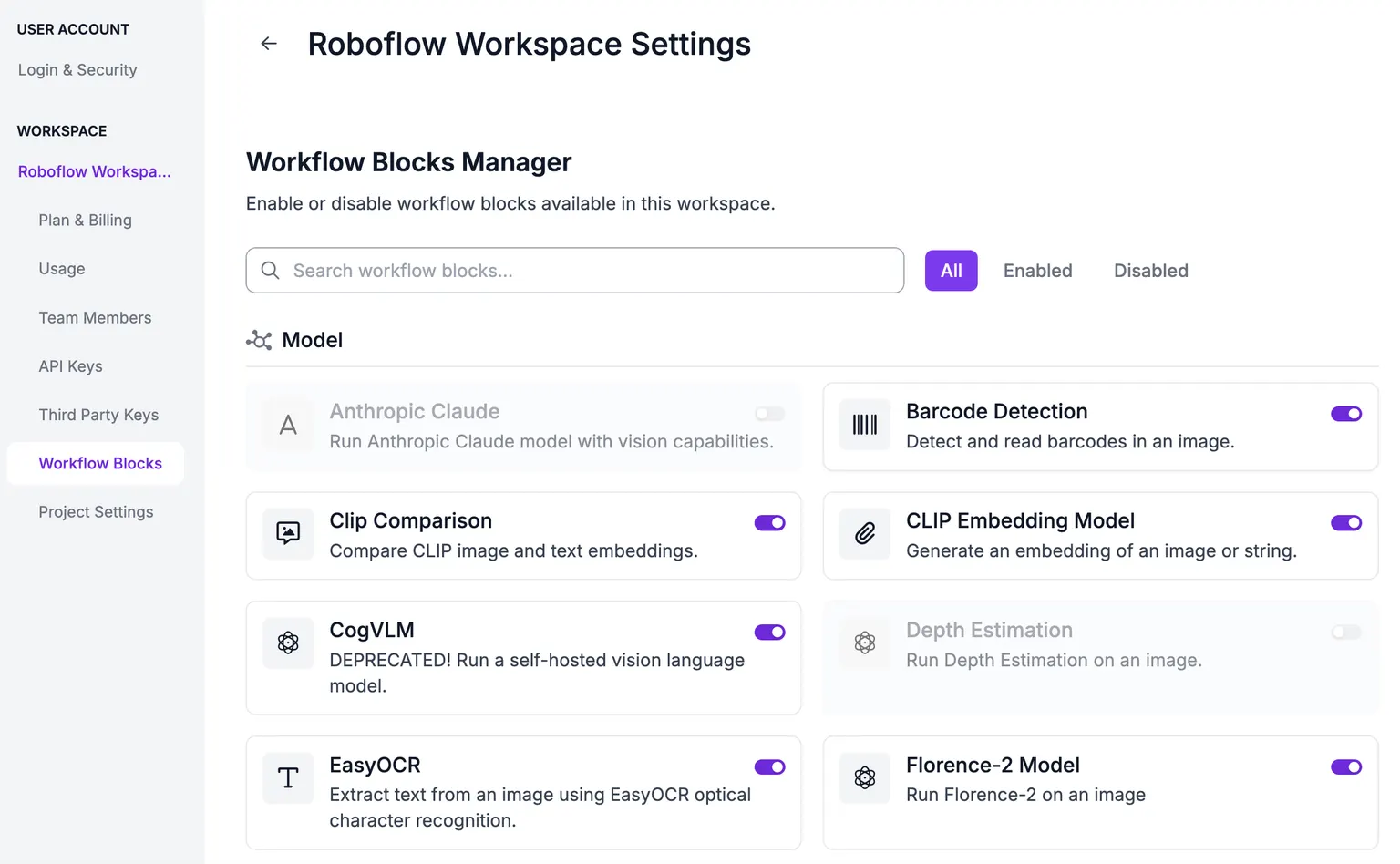Screen dimensions: 1400x864
Task: Click the back arrow beside Roboflow Workspace Settings
Action: click(x=269, y=44)
